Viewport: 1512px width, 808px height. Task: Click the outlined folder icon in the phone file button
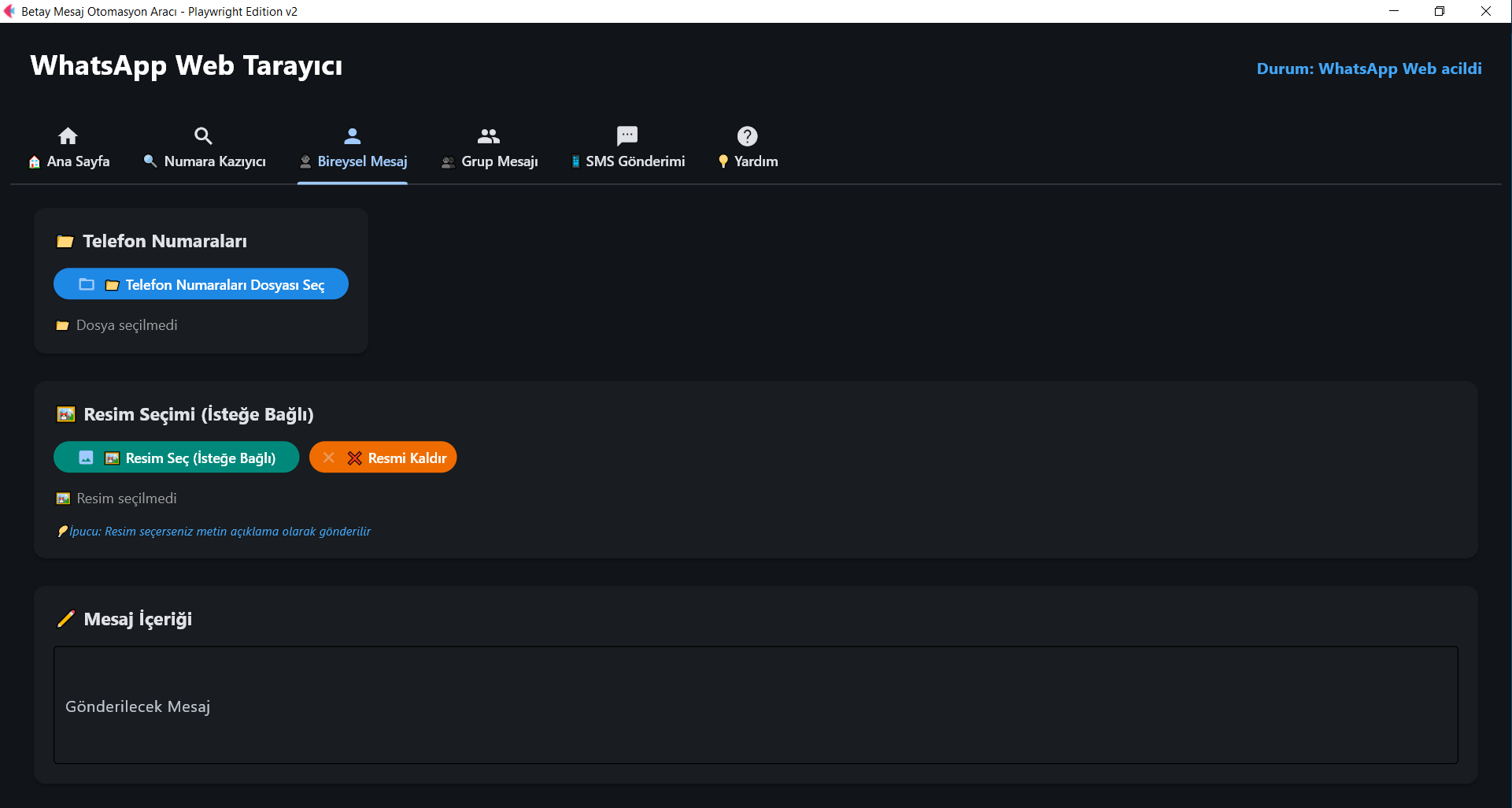87,284
